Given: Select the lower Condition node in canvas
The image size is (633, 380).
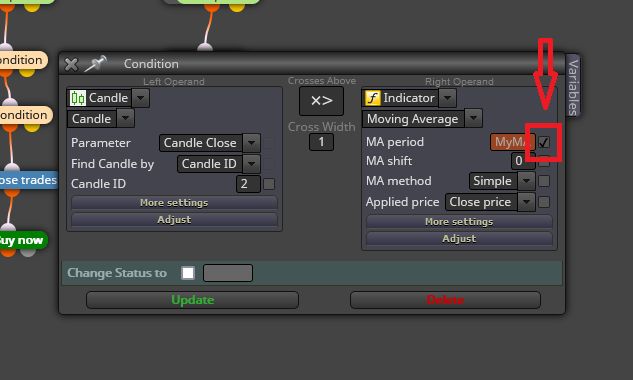Looking at the screenshot, I should (25, 115).
